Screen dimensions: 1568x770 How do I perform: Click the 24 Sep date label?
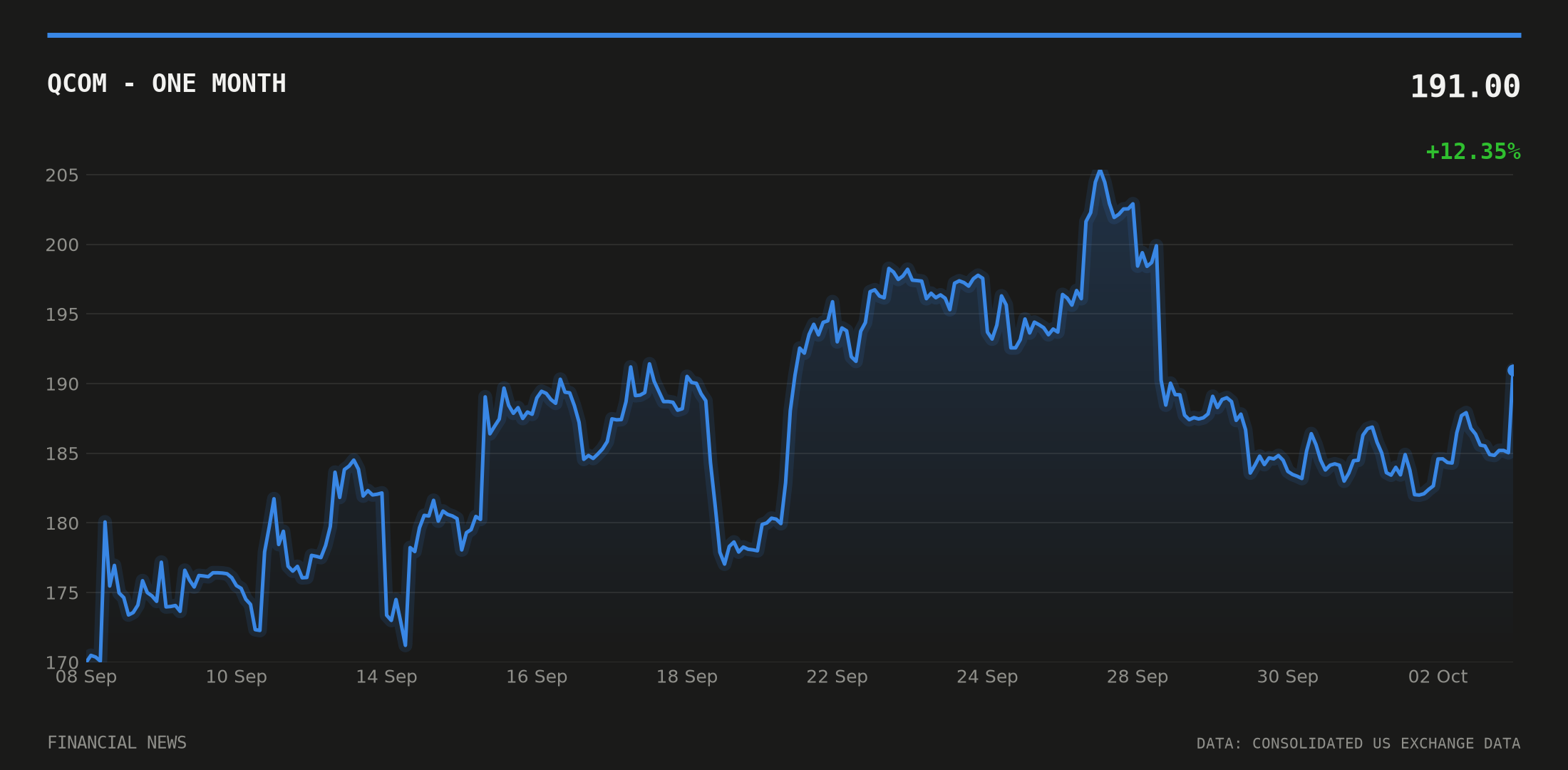(x=987, y=677)
